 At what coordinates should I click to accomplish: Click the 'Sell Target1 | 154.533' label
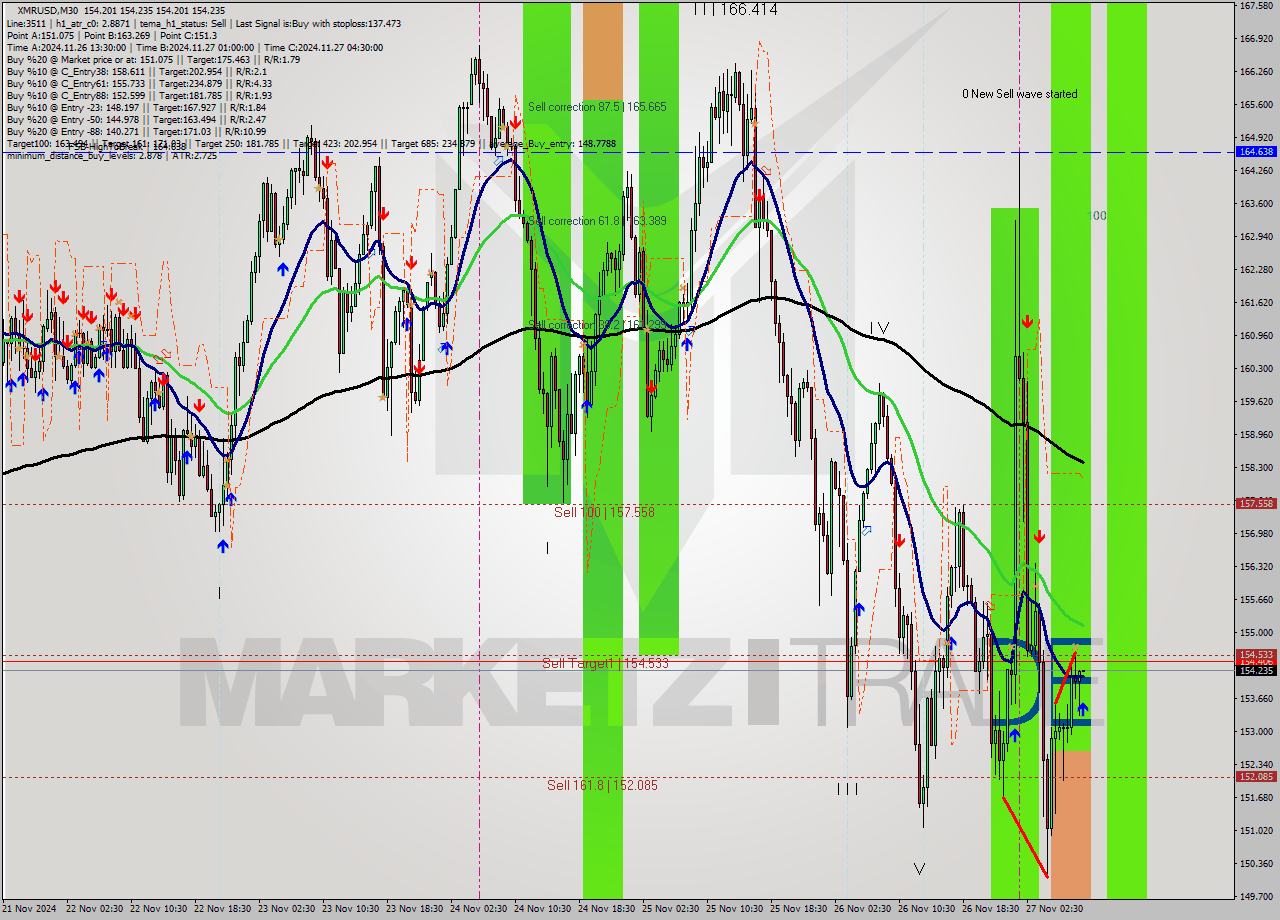click(605, 663)
